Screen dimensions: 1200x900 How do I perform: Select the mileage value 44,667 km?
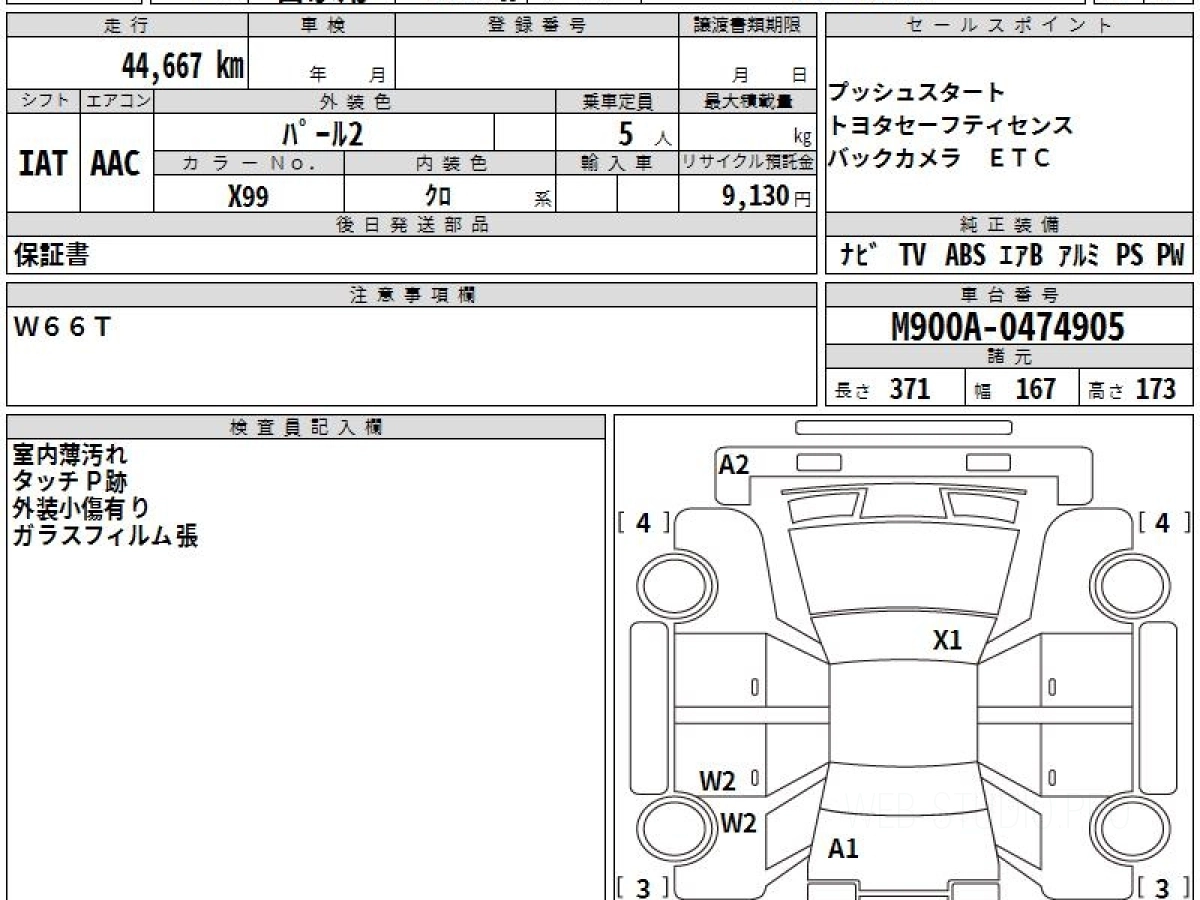click(183, 66)
